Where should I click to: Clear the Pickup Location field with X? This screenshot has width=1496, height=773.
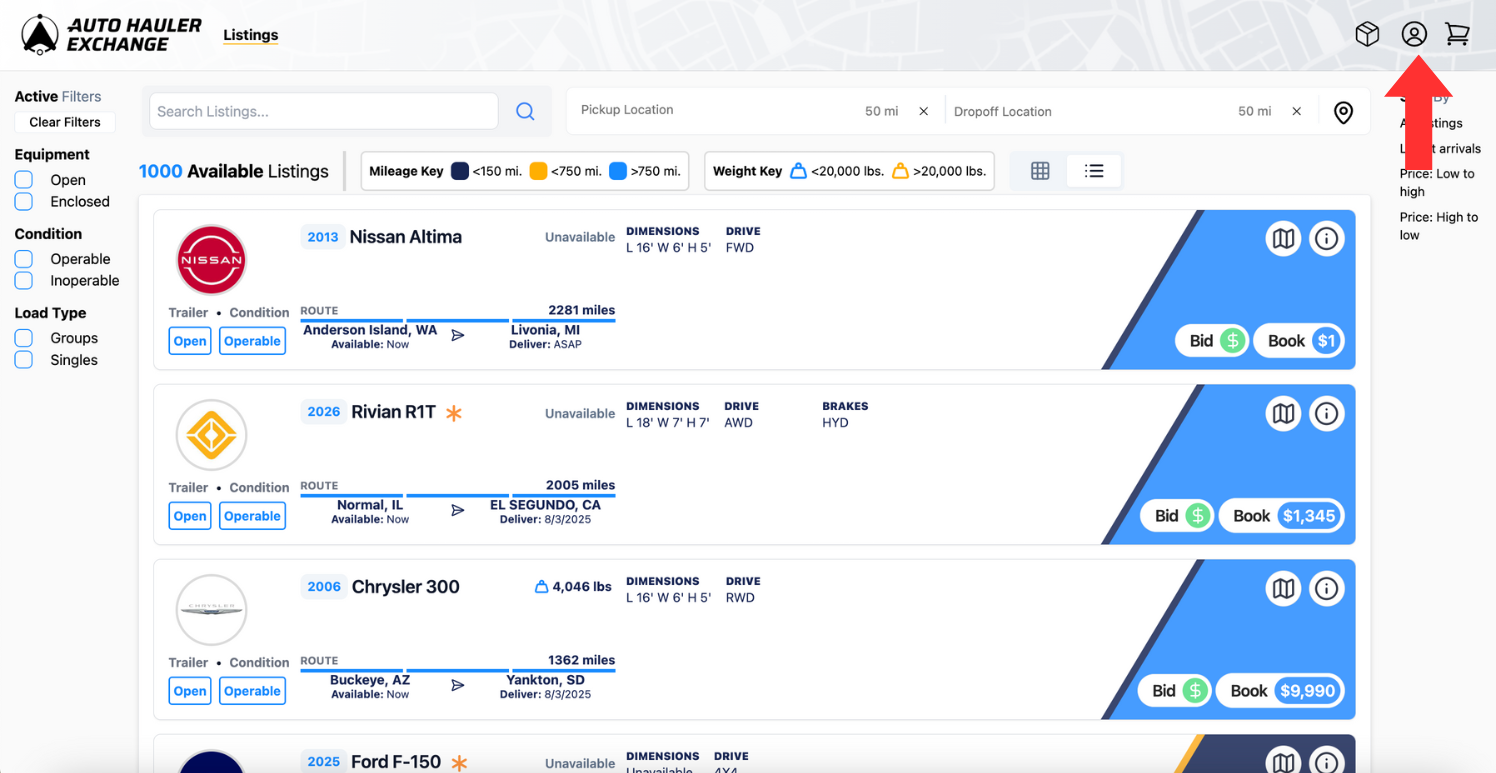(923, 111)
